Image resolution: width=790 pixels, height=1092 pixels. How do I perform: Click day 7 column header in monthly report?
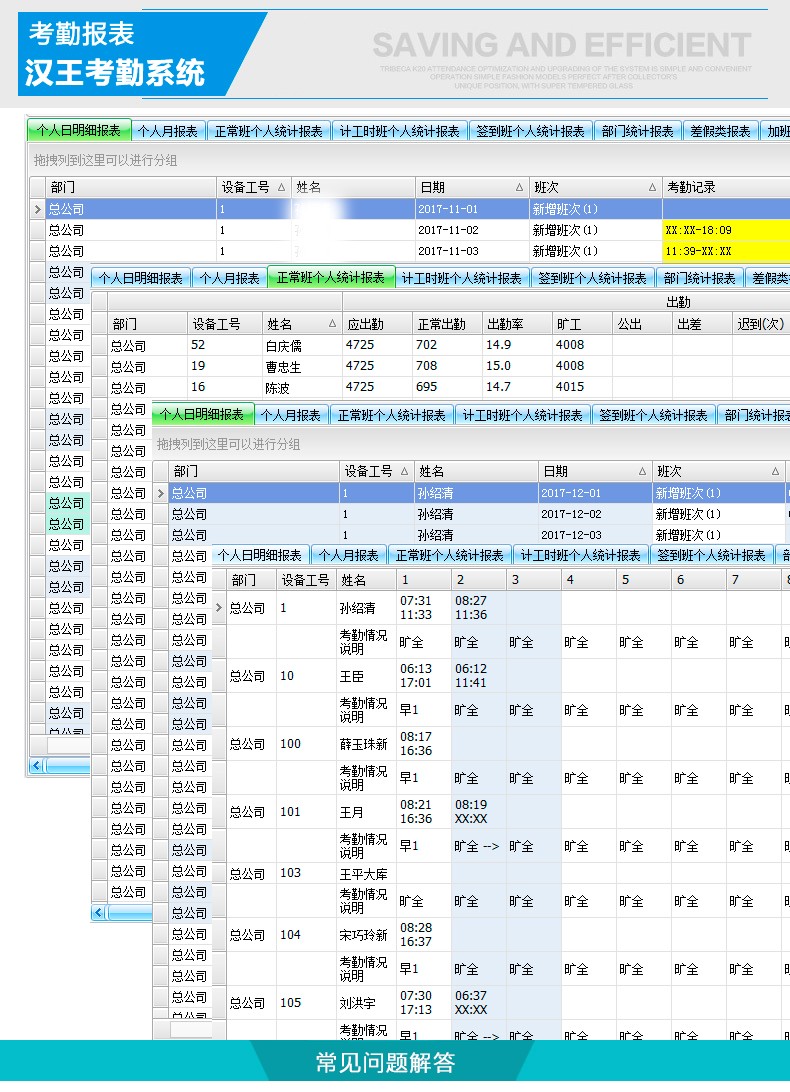point(753,579)
